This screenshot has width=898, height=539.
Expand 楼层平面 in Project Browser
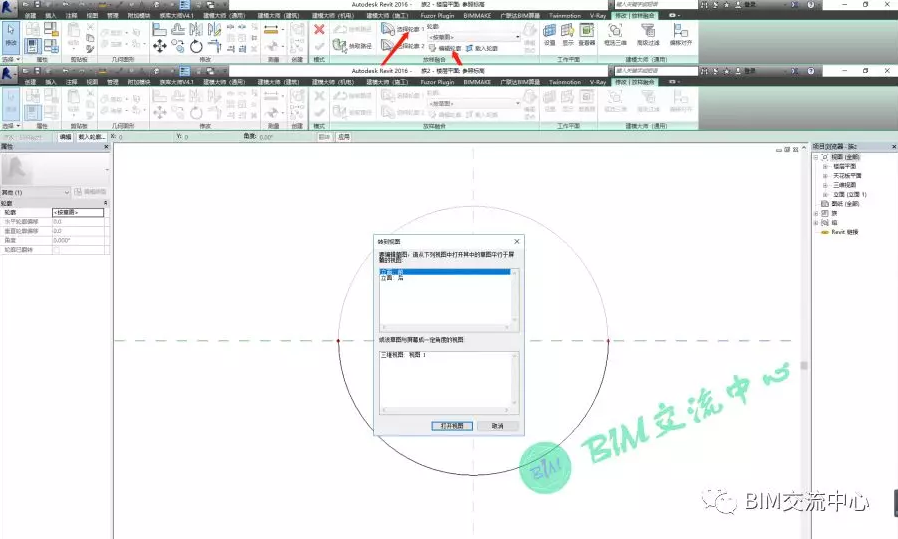825,167
